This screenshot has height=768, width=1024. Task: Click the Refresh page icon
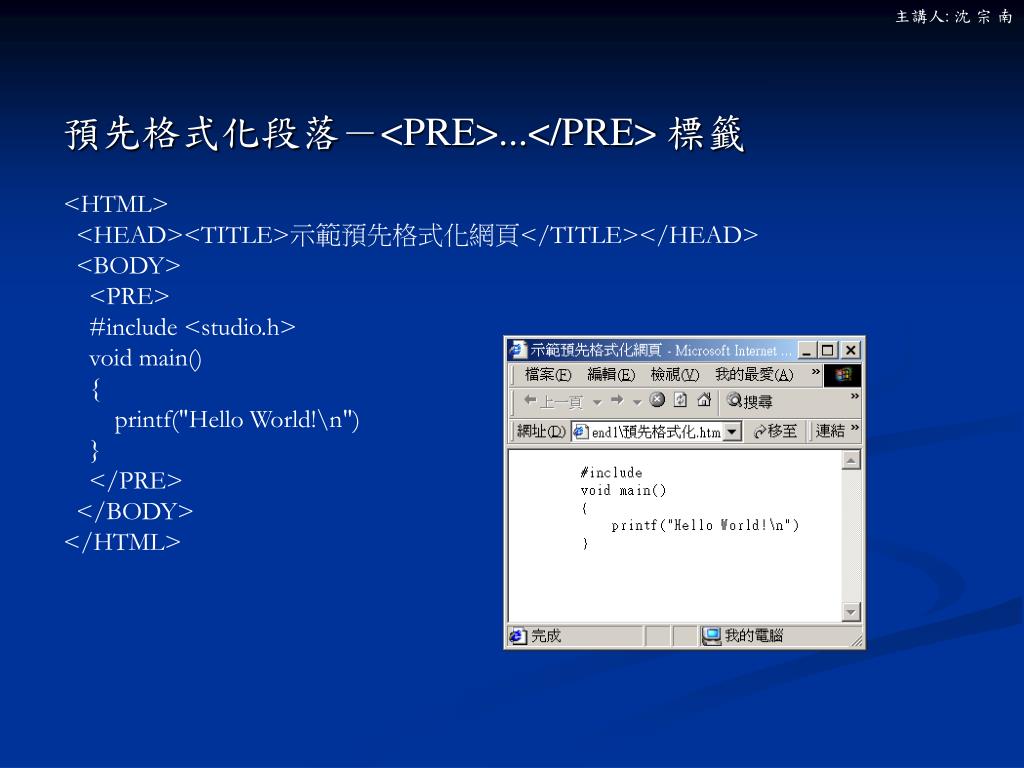(x=680, y=400)
